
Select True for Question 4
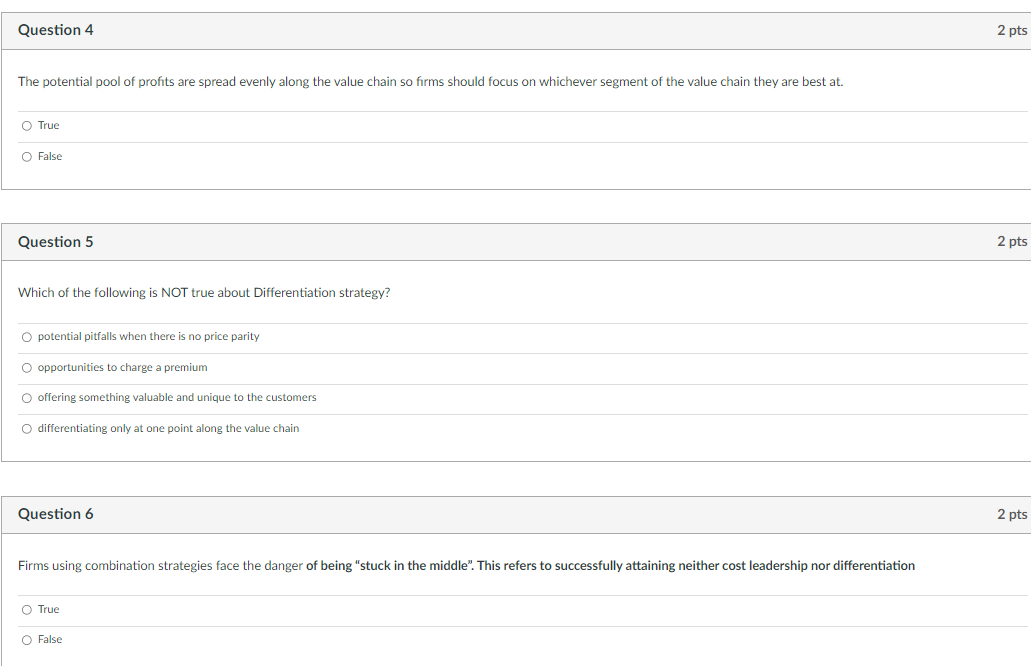click(x=26, y=125)
